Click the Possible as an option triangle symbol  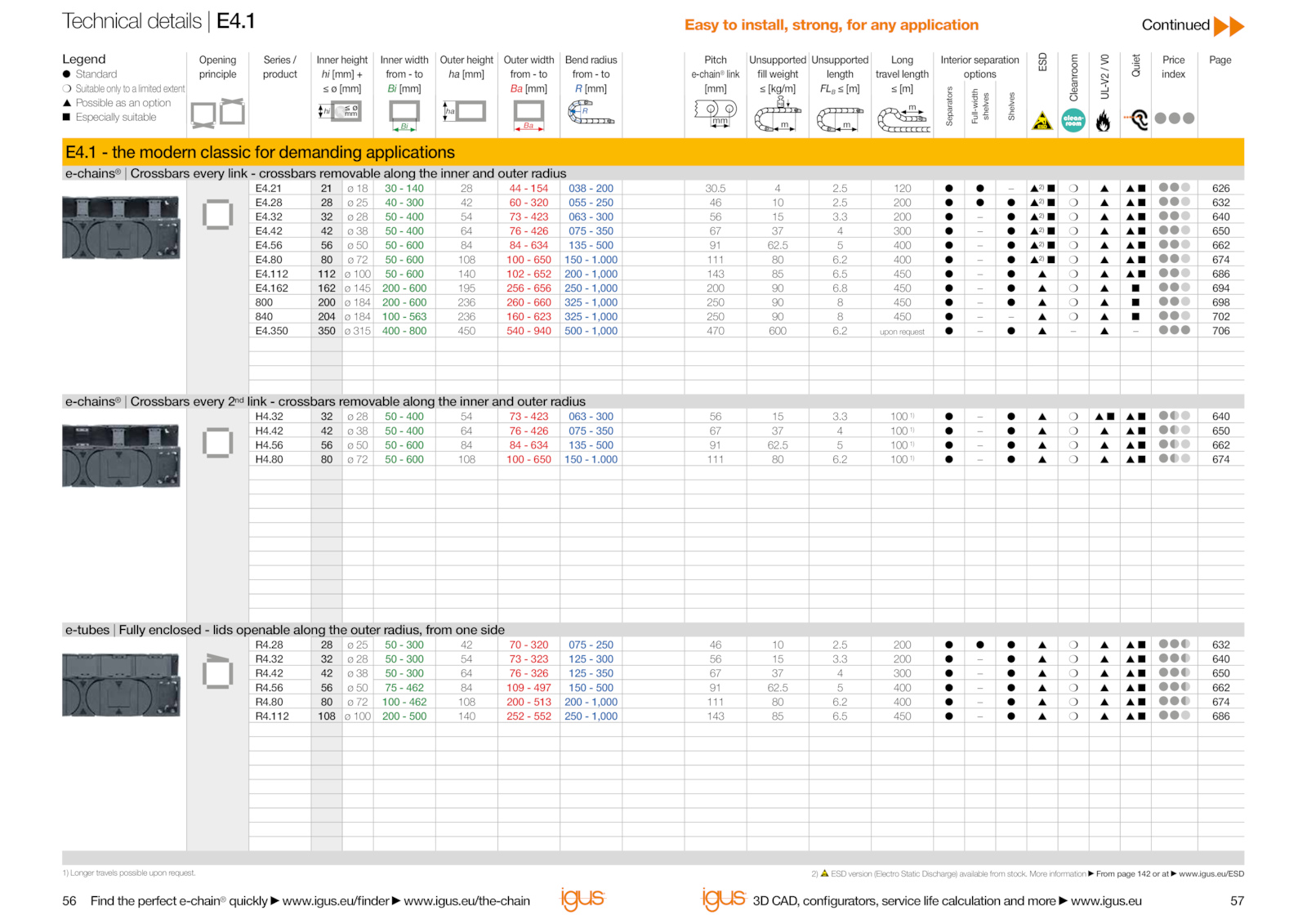click(x=67, y=103)
